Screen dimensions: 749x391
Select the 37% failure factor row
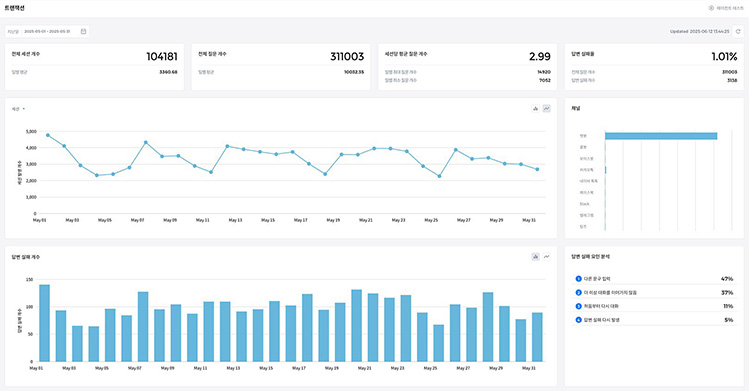pos(654,293)
